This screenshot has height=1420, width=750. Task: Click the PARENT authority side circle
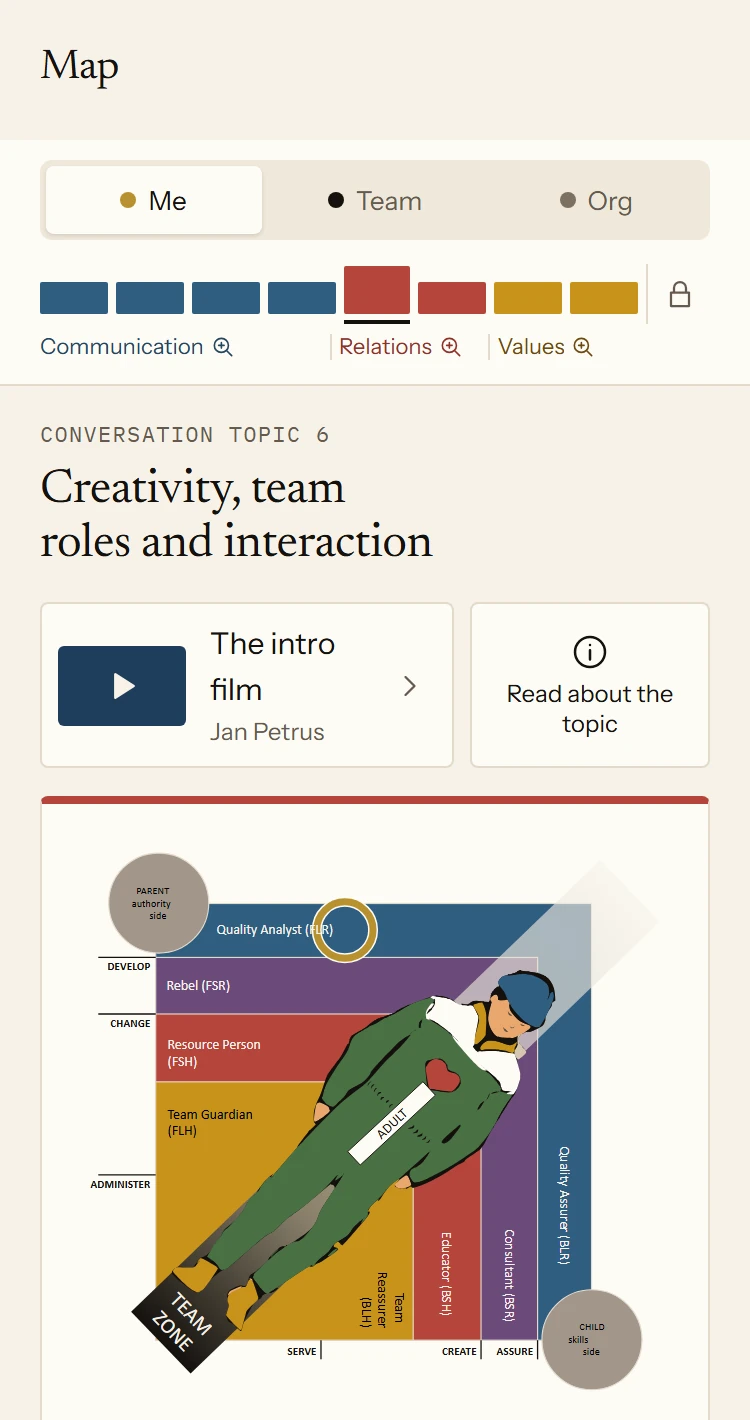tap(158, 903)
